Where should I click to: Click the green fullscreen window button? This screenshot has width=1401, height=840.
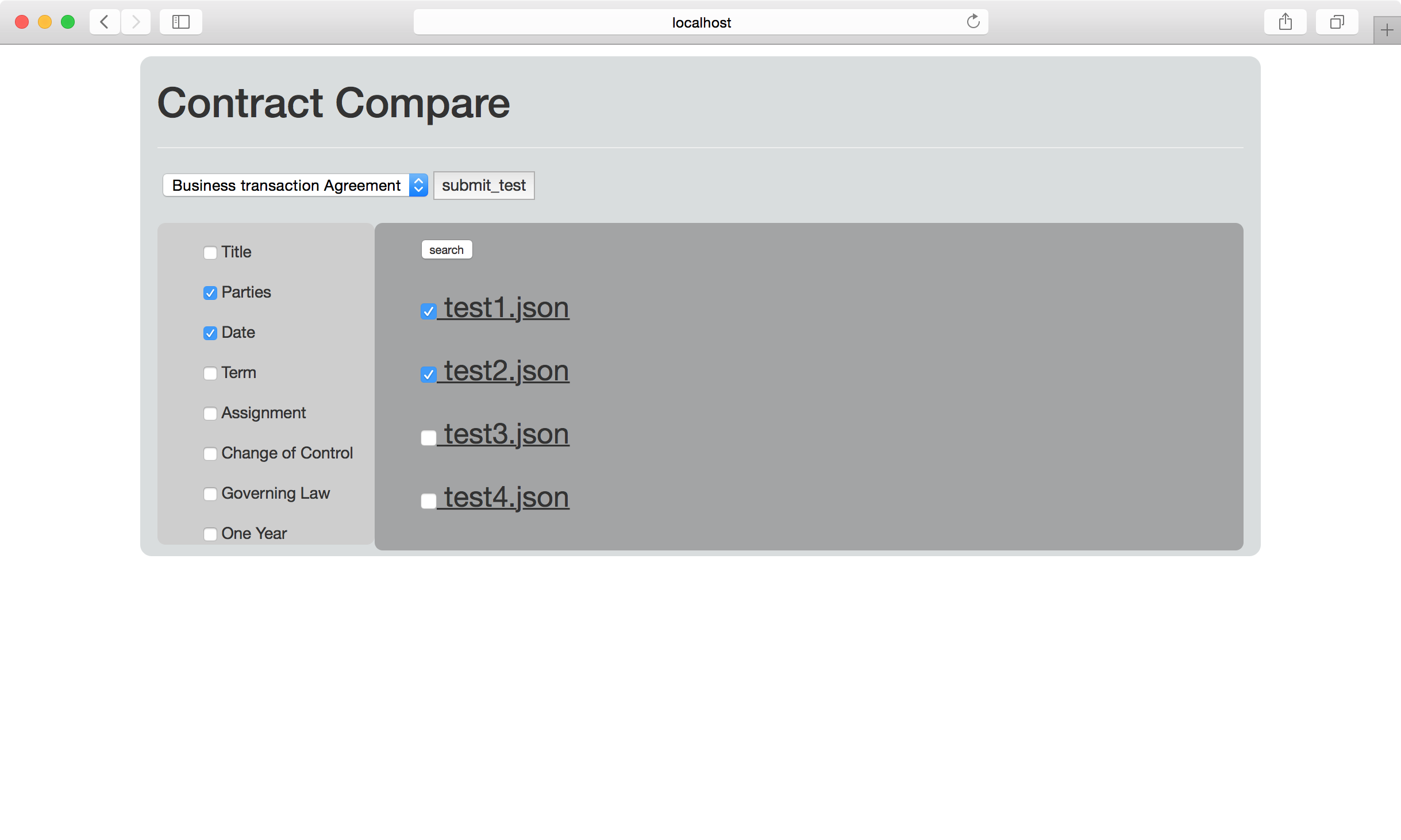68,22
